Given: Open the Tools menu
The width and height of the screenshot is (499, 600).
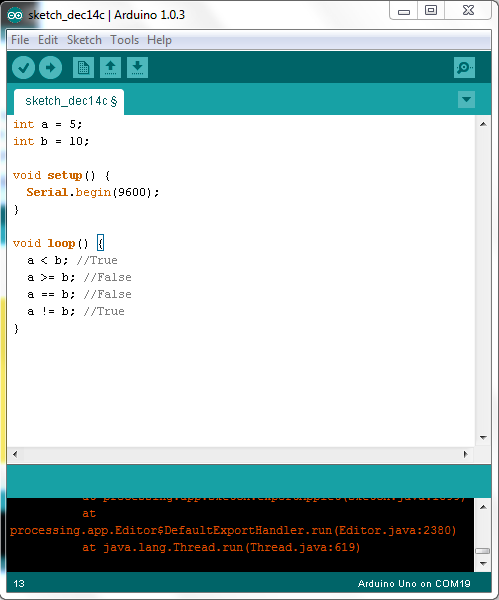Looking at the screenshot, I should 124,40.
